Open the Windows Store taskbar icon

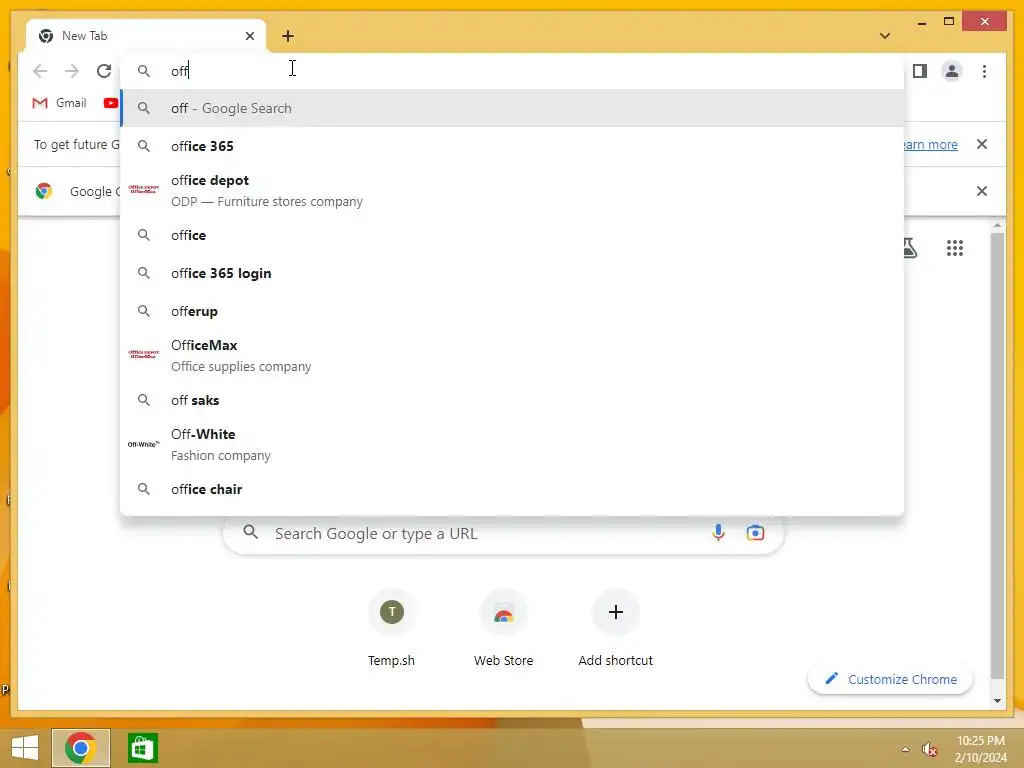142,748
